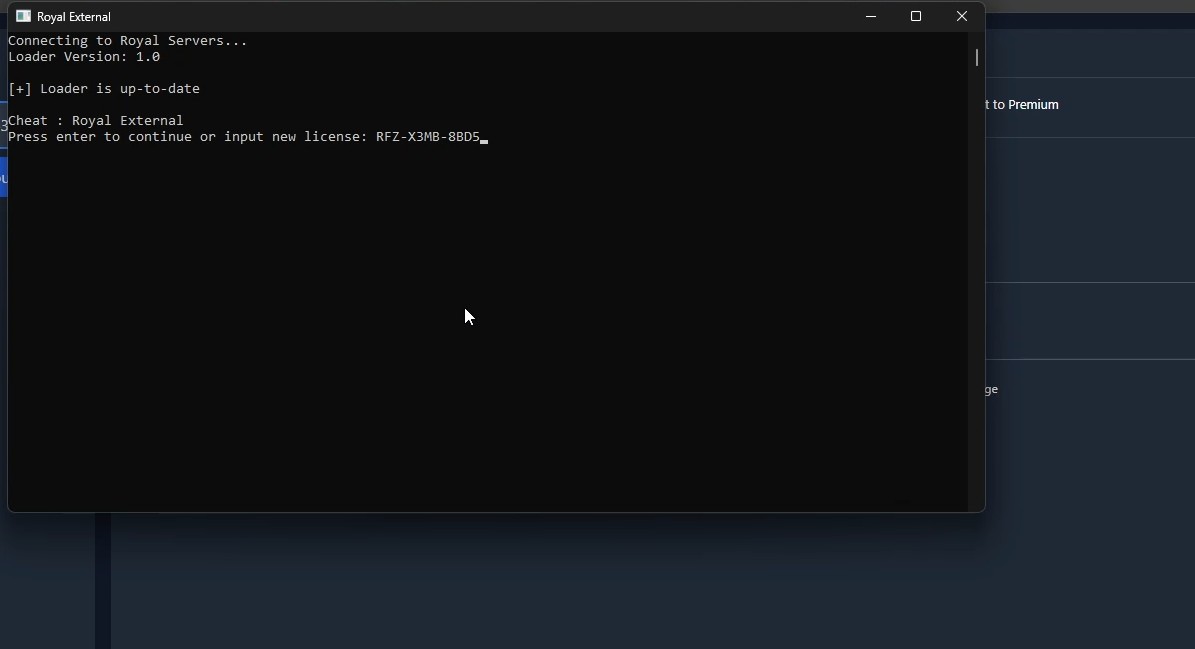Click the 'Connecting to Royal Servers...' line

(x=127, y=40)
